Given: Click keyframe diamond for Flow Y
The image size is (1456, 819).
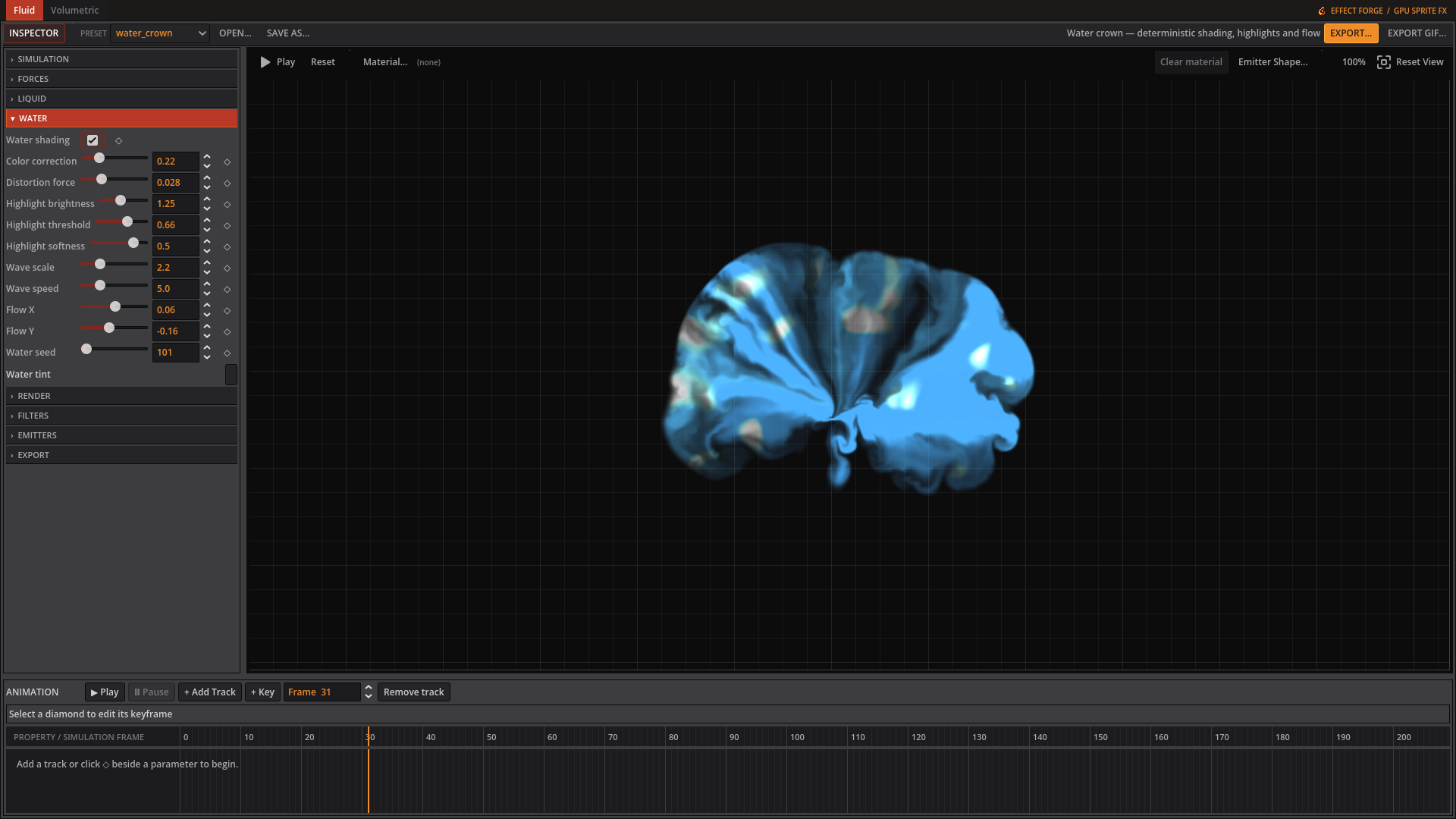Looking at the screenshot, I should 227,332.
